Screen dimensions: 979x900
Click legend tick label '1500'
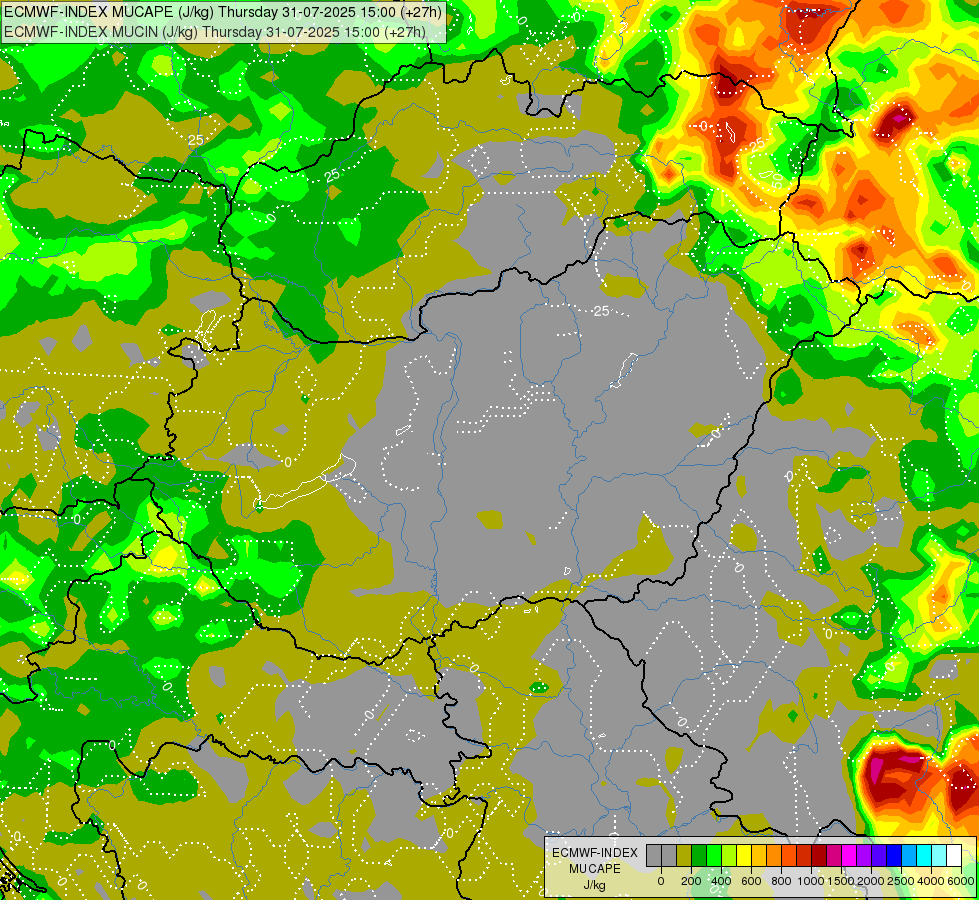click(841, 881)
